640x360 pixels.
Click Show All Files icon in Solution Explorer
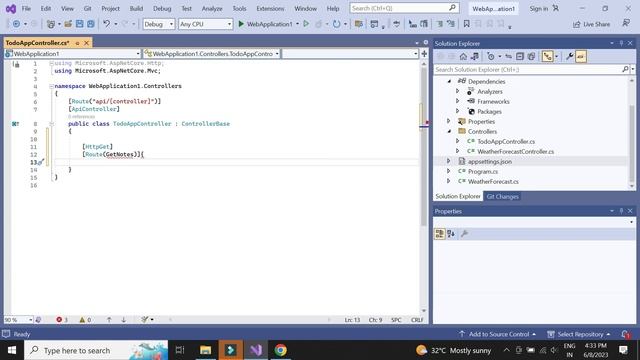[x=531, y=57]
